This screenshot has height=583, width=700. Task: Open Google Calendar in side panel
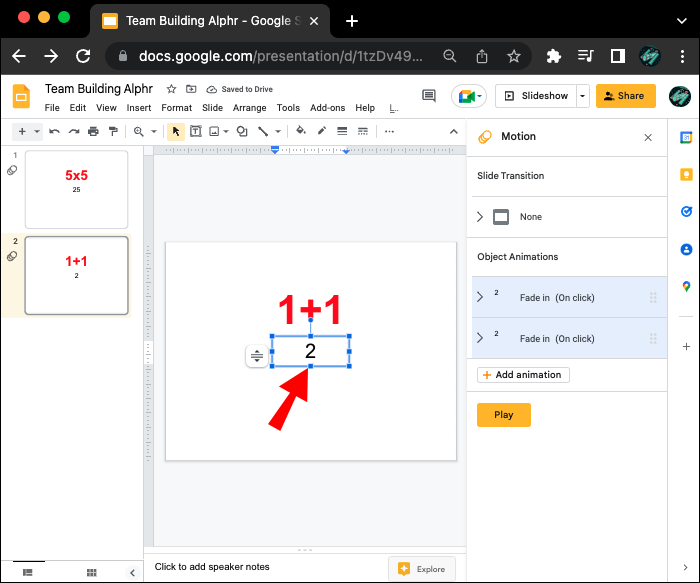(686, 137)
